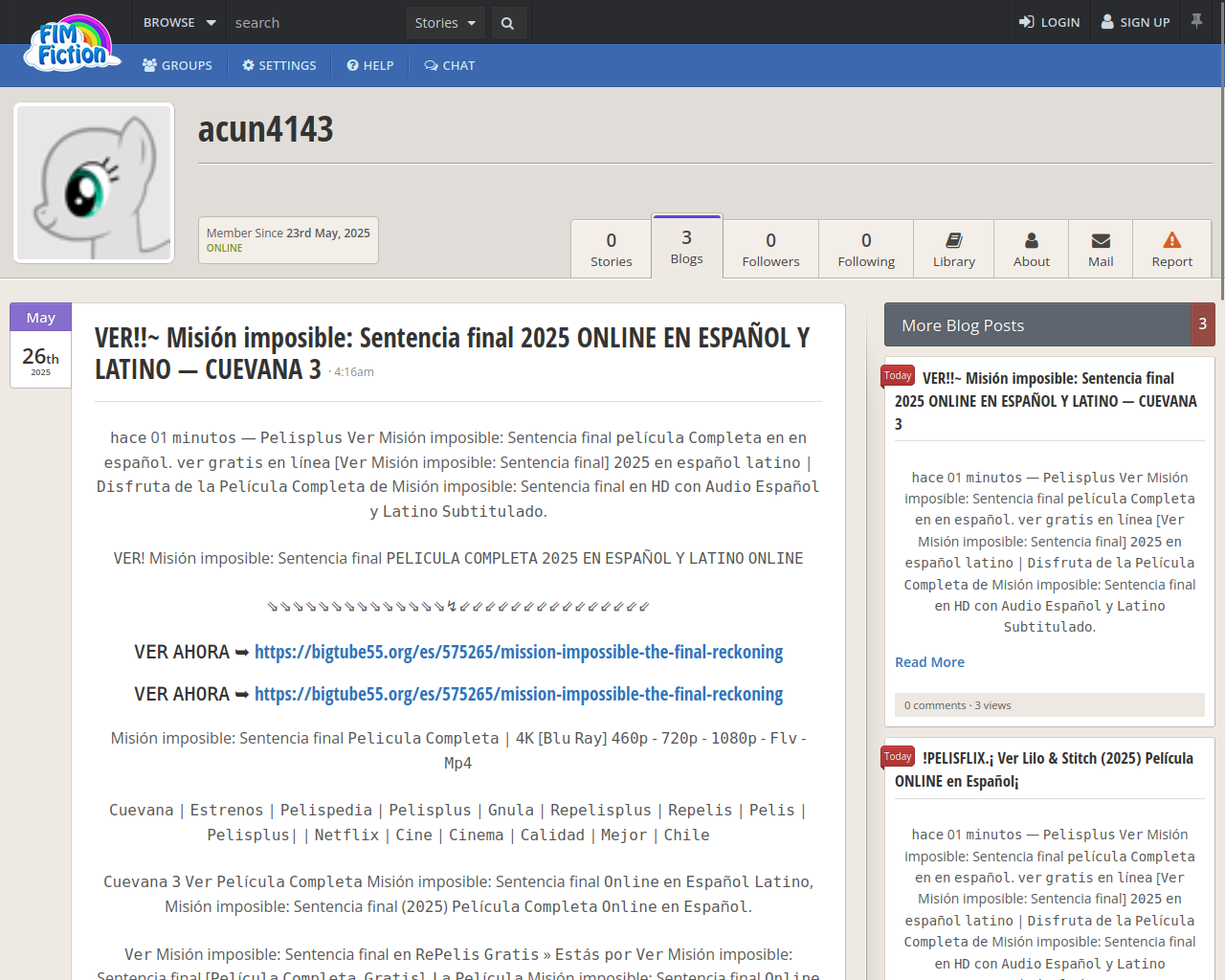Open the main blog post title link
This screenshot has width=1225, height=980.
point(452,353)
